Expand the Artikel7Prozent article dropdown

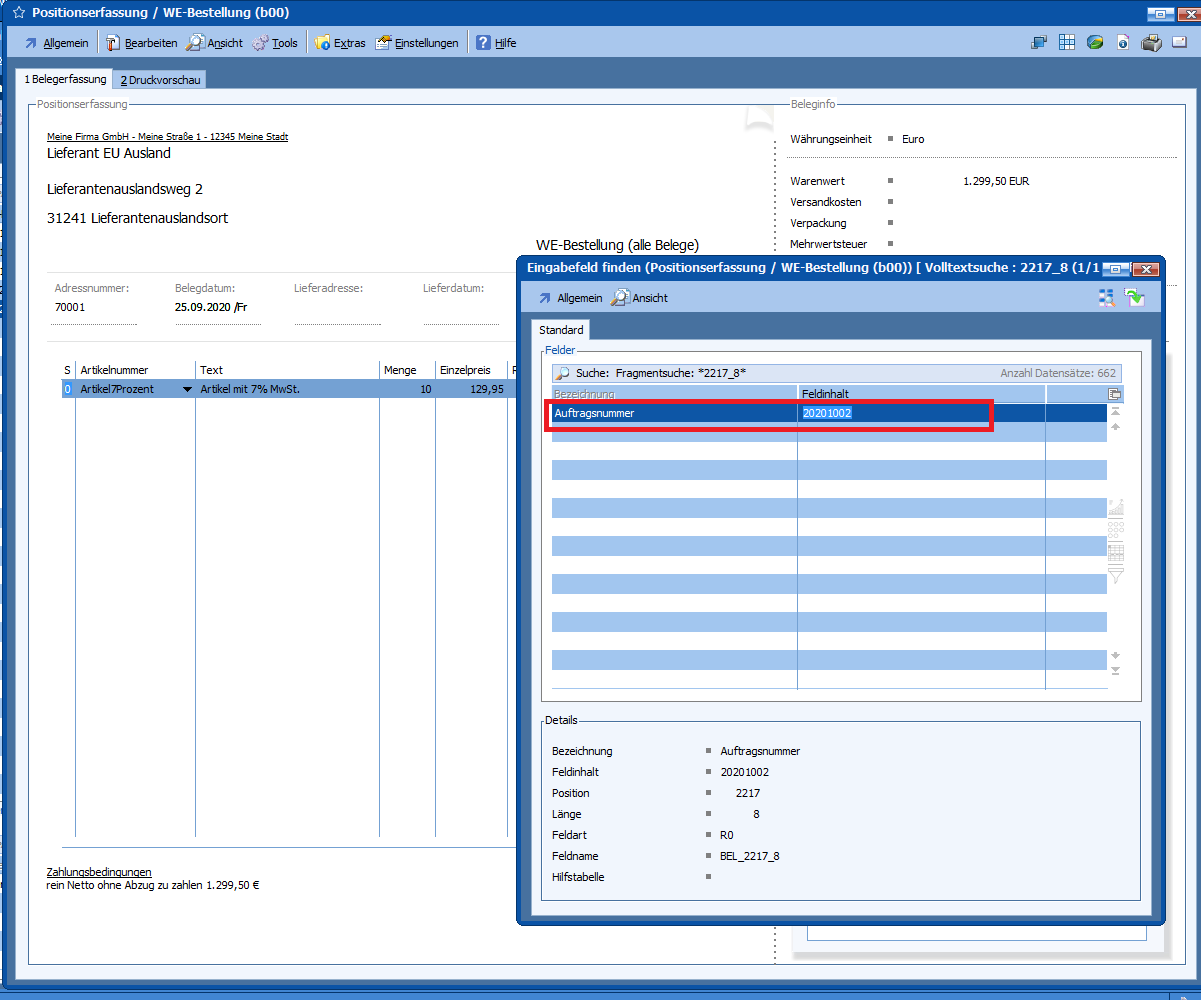(x=187, y=389)
